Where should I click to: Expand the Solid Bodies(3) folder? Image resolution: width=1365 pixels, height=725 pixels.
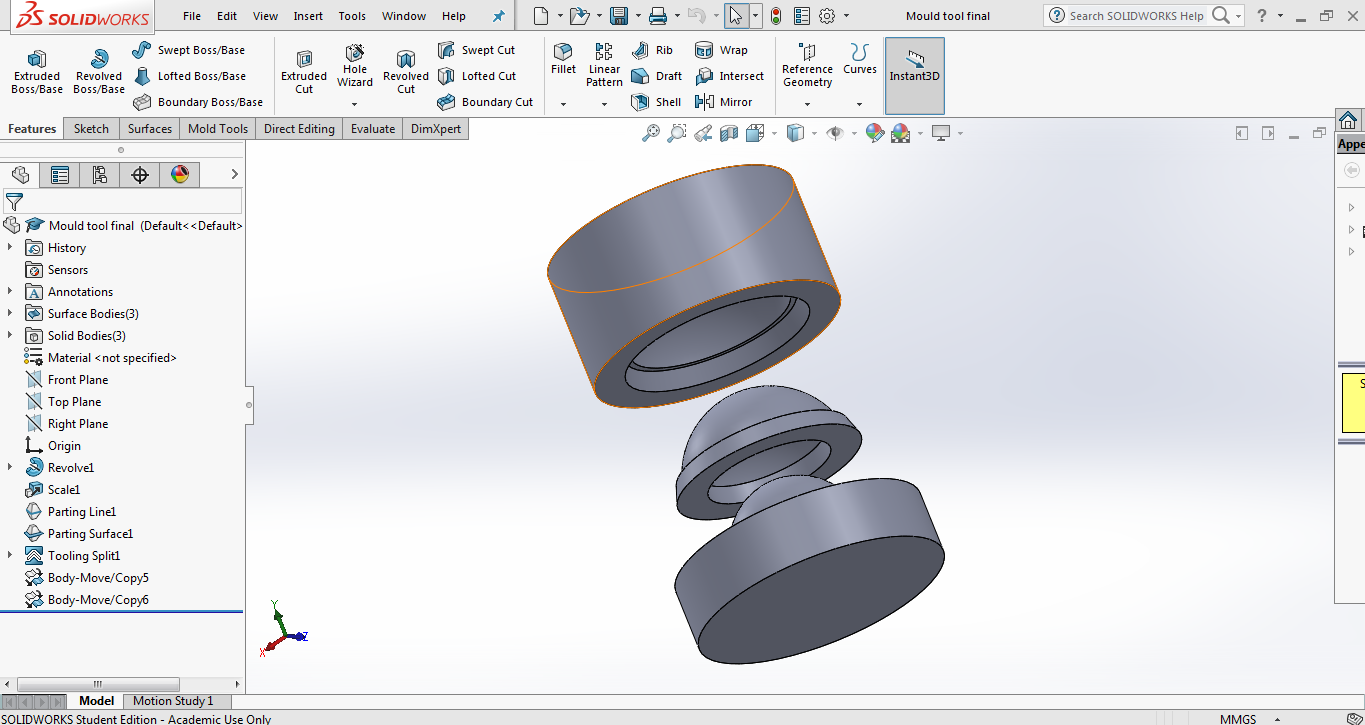point(10,336)
